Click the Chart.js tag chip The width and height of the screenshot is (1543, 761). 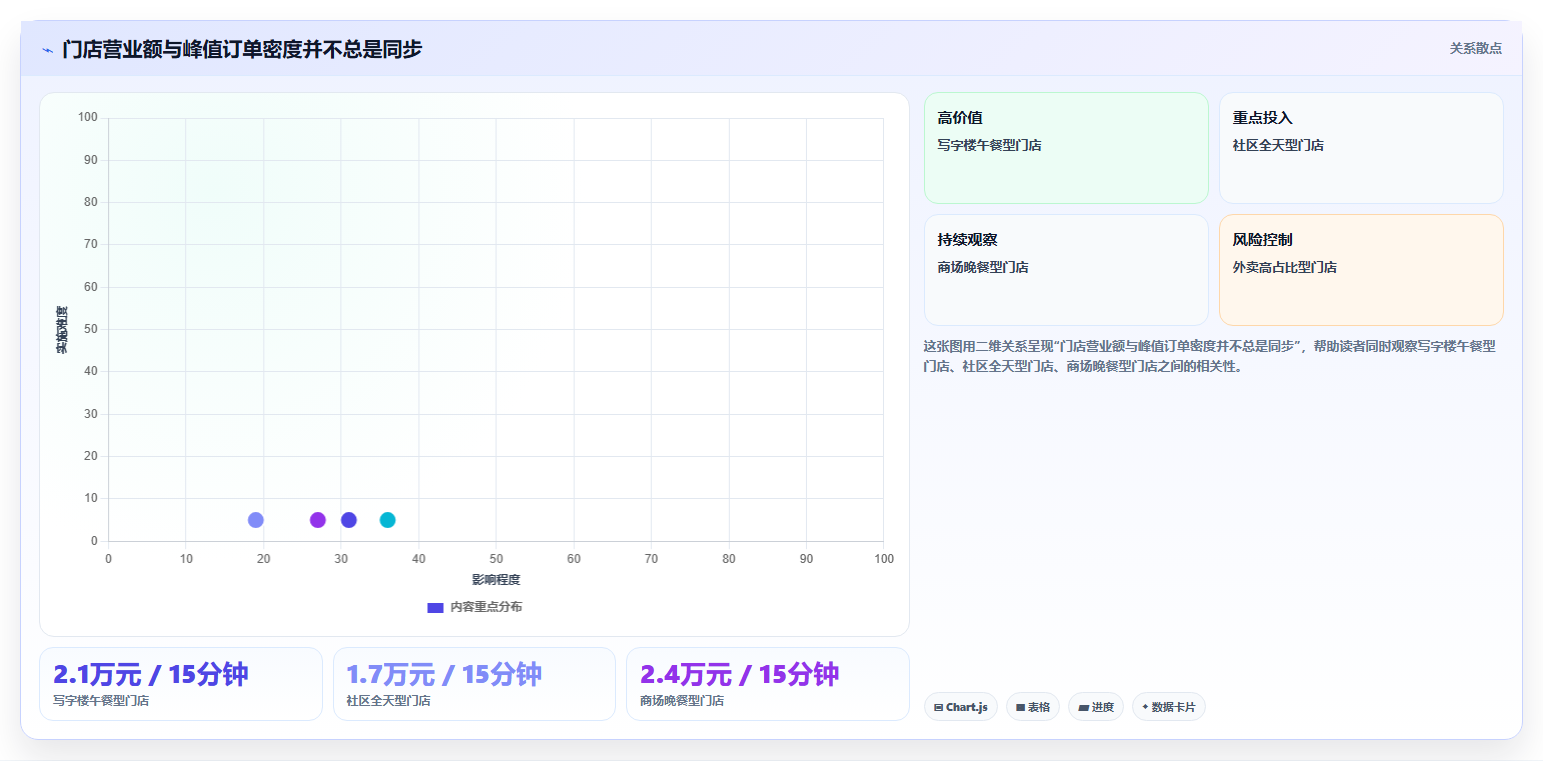coord(960,707)
